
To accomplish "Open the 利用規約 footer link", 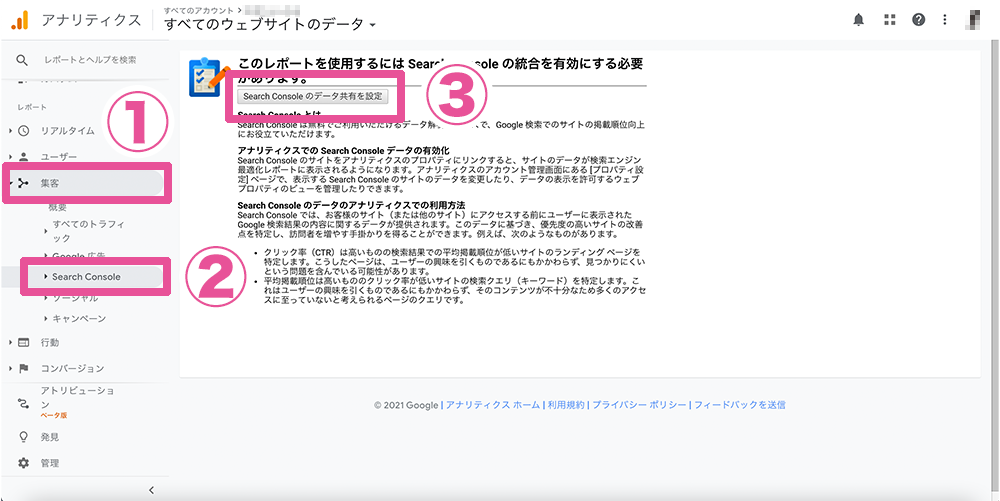I will (566, 405).
